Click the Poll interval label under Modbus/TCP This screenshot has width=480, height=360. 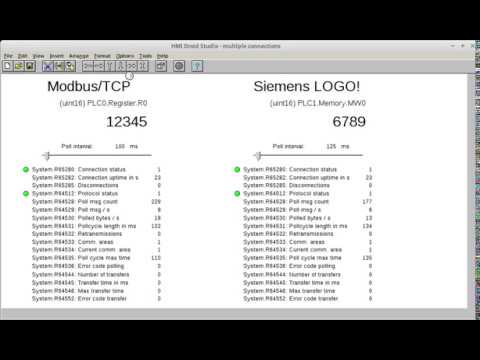point(77,146)
